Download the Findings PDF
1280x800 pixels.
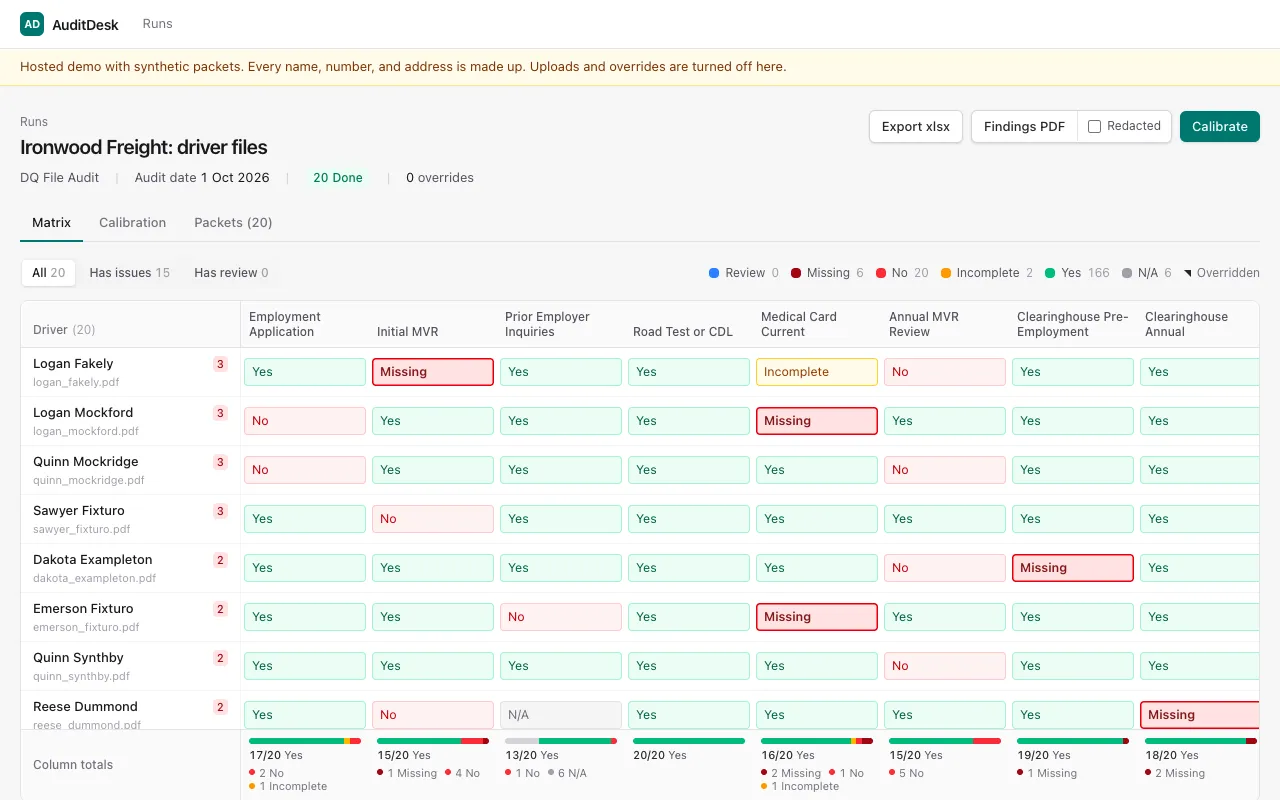click(x=1024, y=127)
